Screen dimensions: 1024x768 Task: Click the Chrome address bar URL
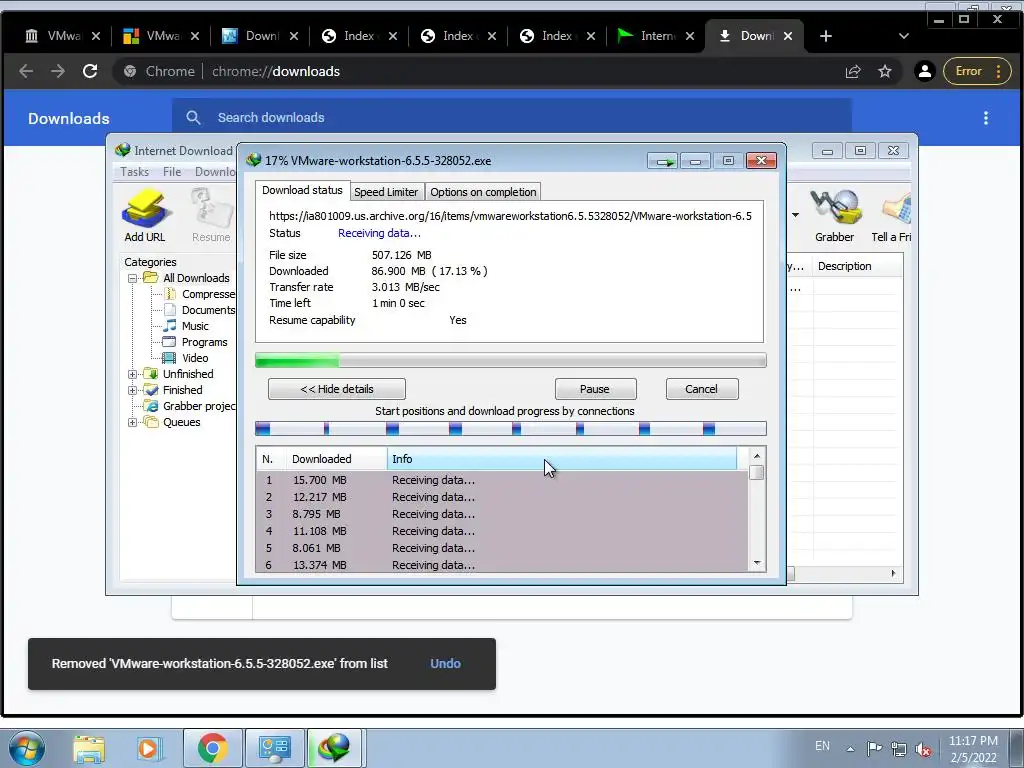click(276, 71)
